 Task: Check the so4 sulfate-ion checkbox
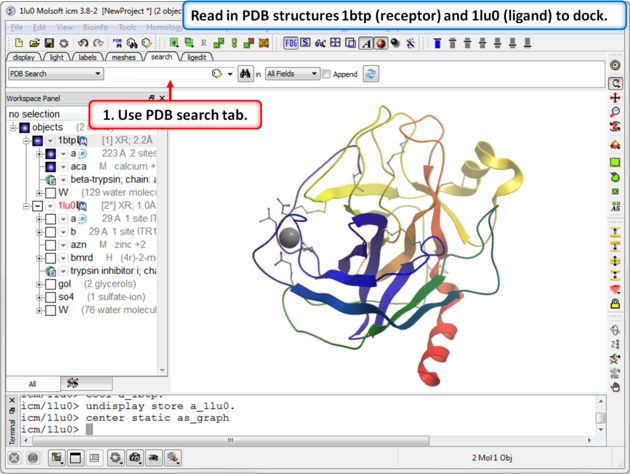(50, 297)
